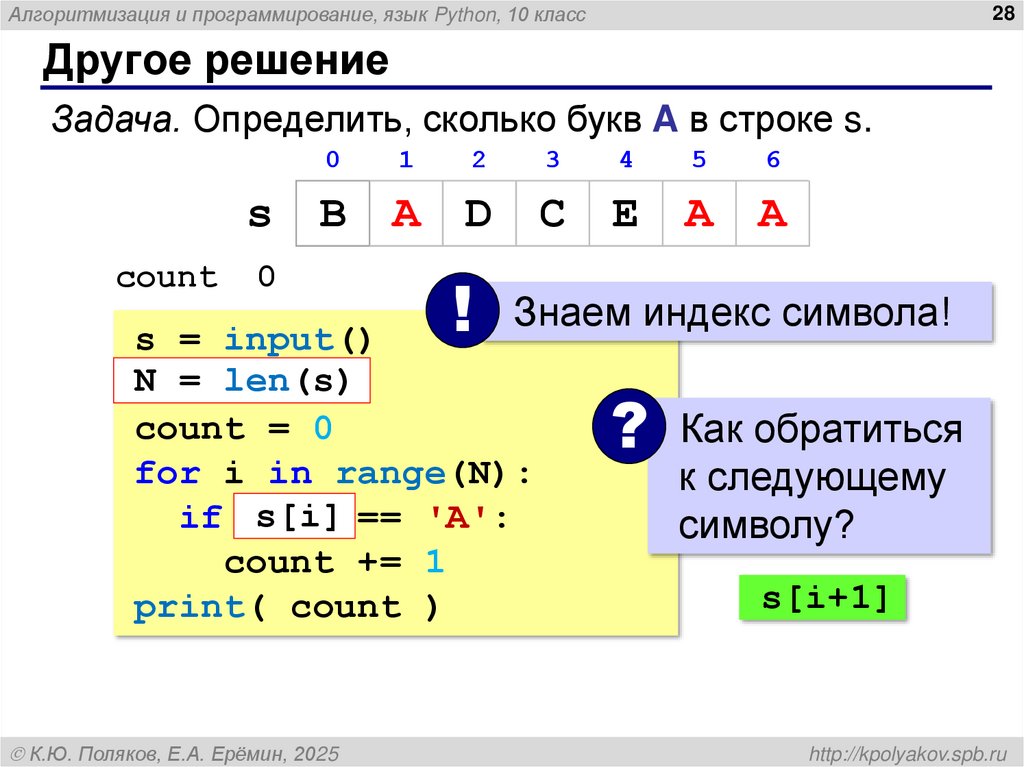The image size is (1024, 767).
Task: Select the green s[i+1] answer badge
Action: [x=822, y=596]
